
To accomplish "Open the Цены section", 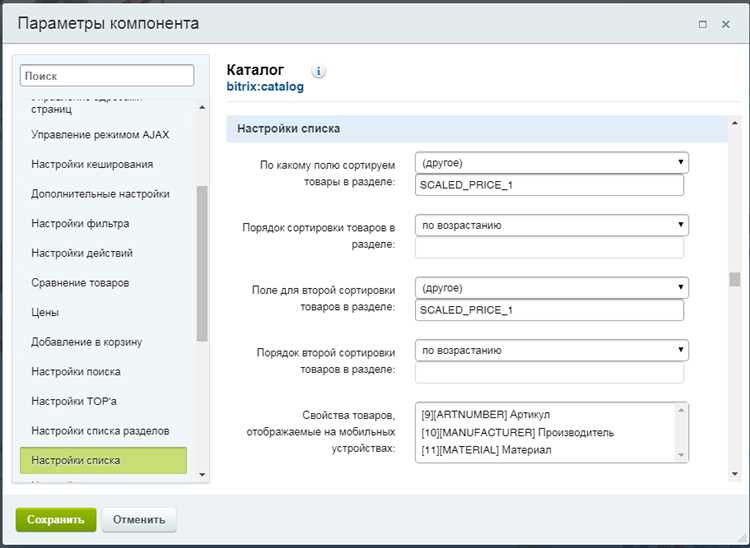I will point(45,313).
